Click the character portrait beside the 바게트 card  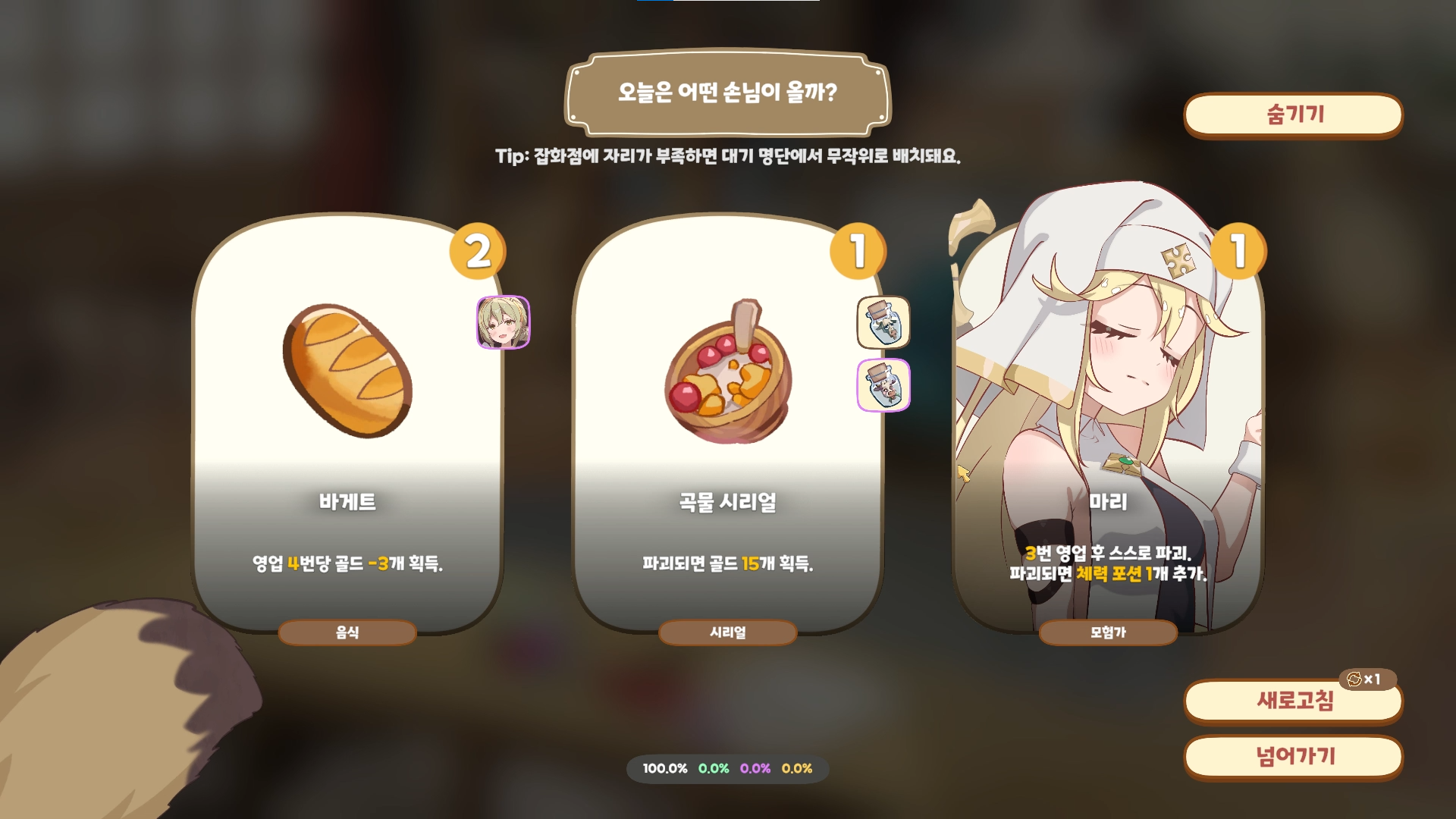pos(504,322)
